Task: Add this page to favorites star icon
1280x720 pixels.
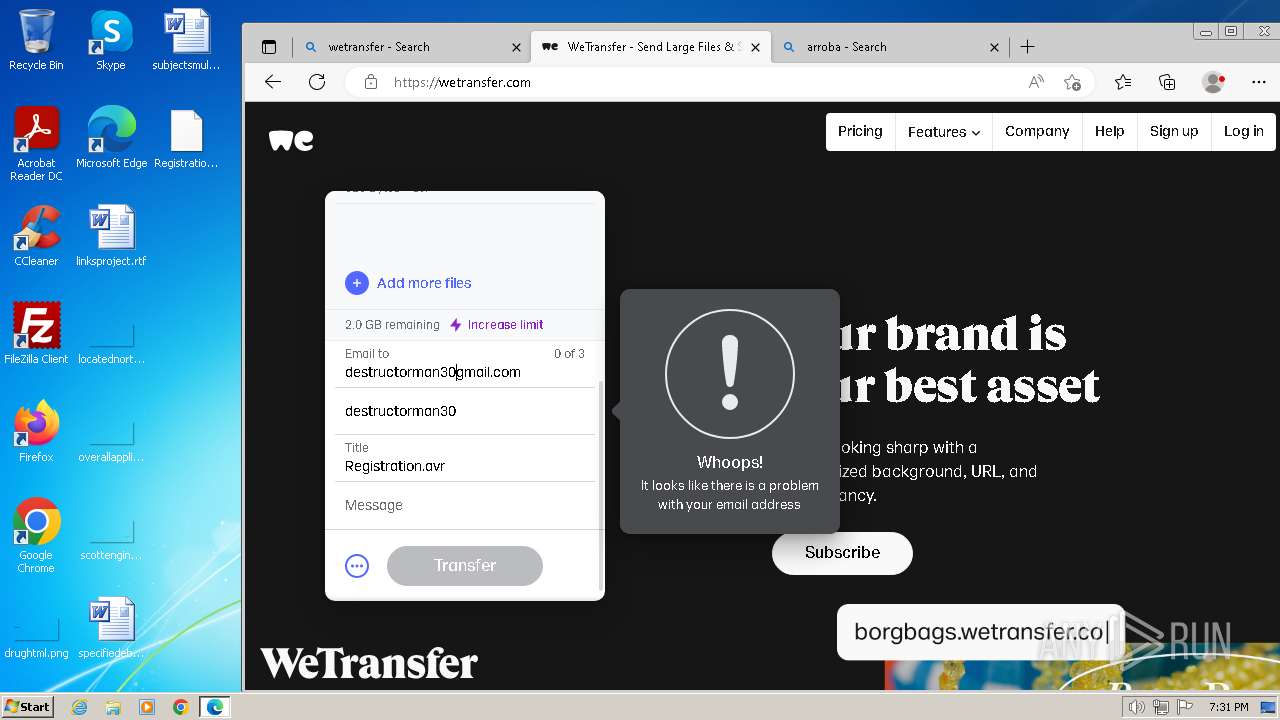Action: tap(1072, 82)
